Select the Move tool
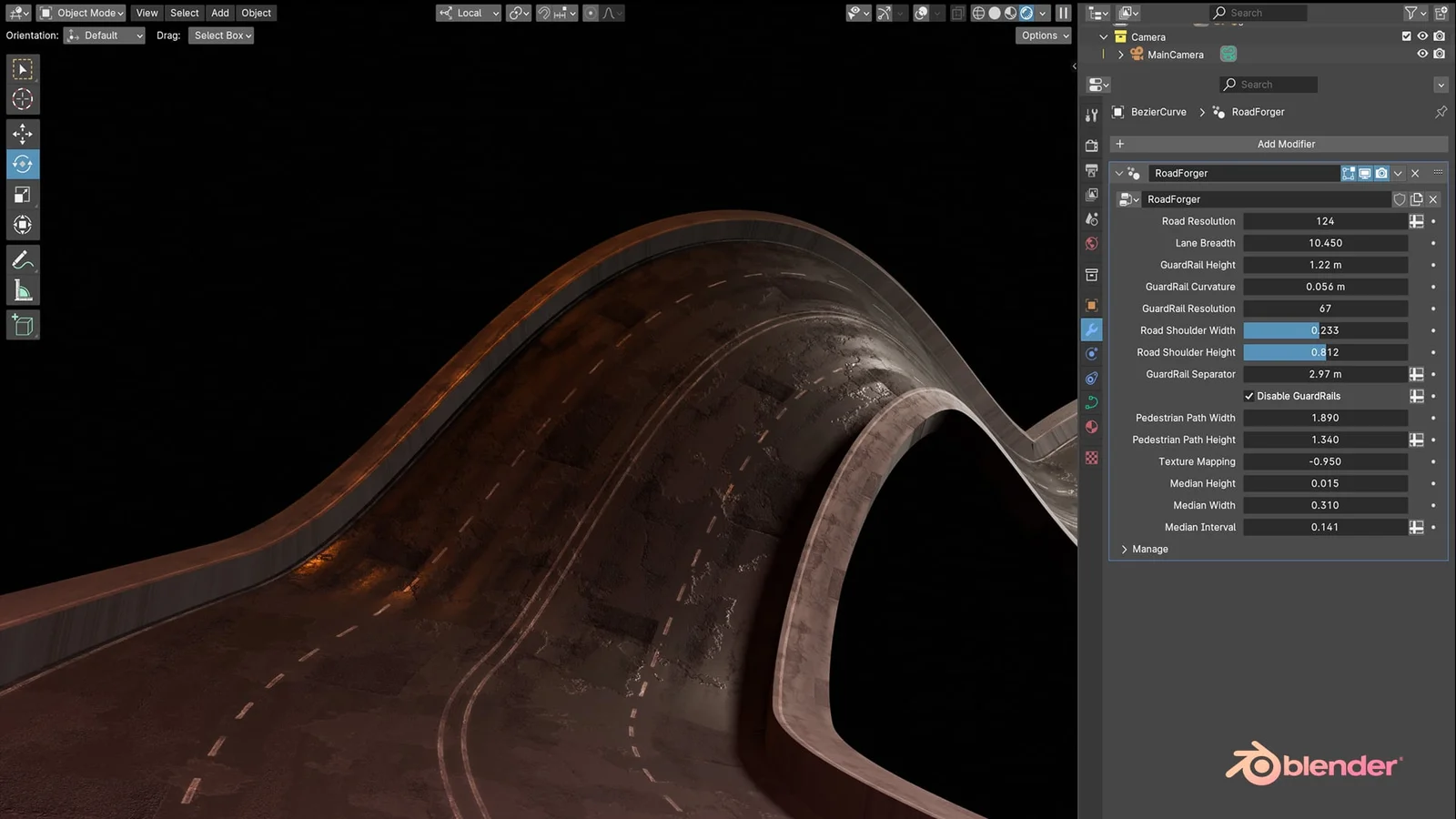This screenshot has width=1456, height=819. point(22,134)
